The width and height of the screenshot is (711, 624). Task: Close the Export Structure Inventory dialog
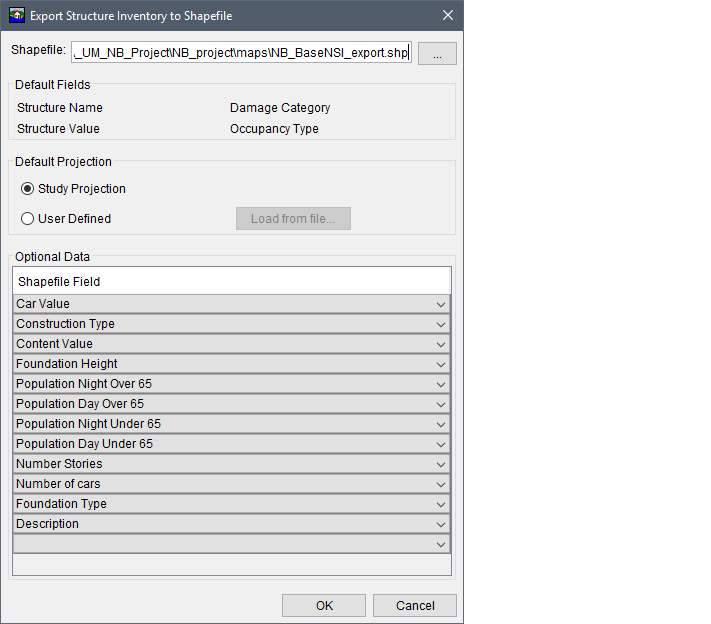(x=448, y=15)
